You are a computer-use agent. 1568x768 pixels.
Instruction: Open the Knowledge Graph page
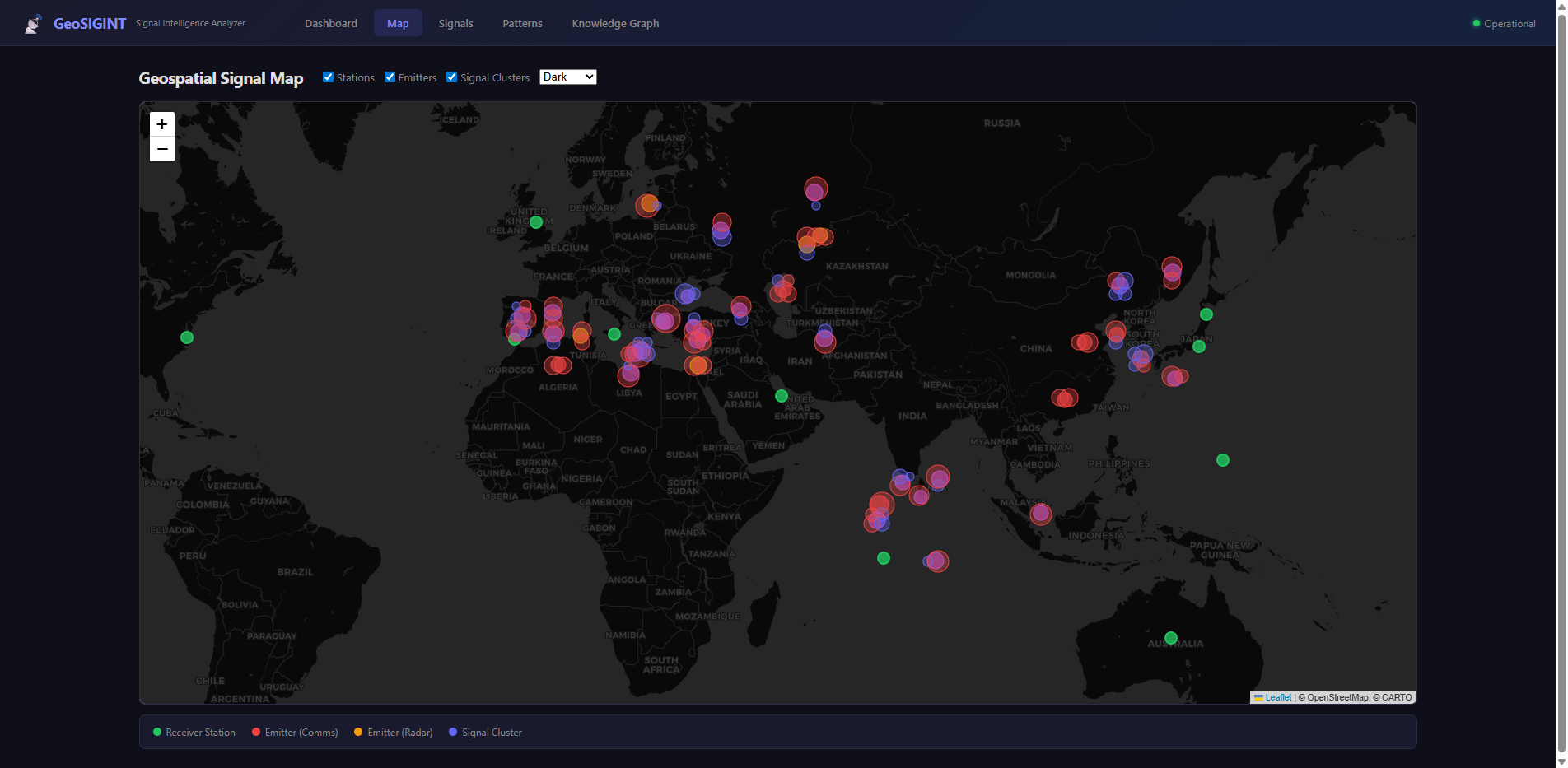tap(615, 23)
